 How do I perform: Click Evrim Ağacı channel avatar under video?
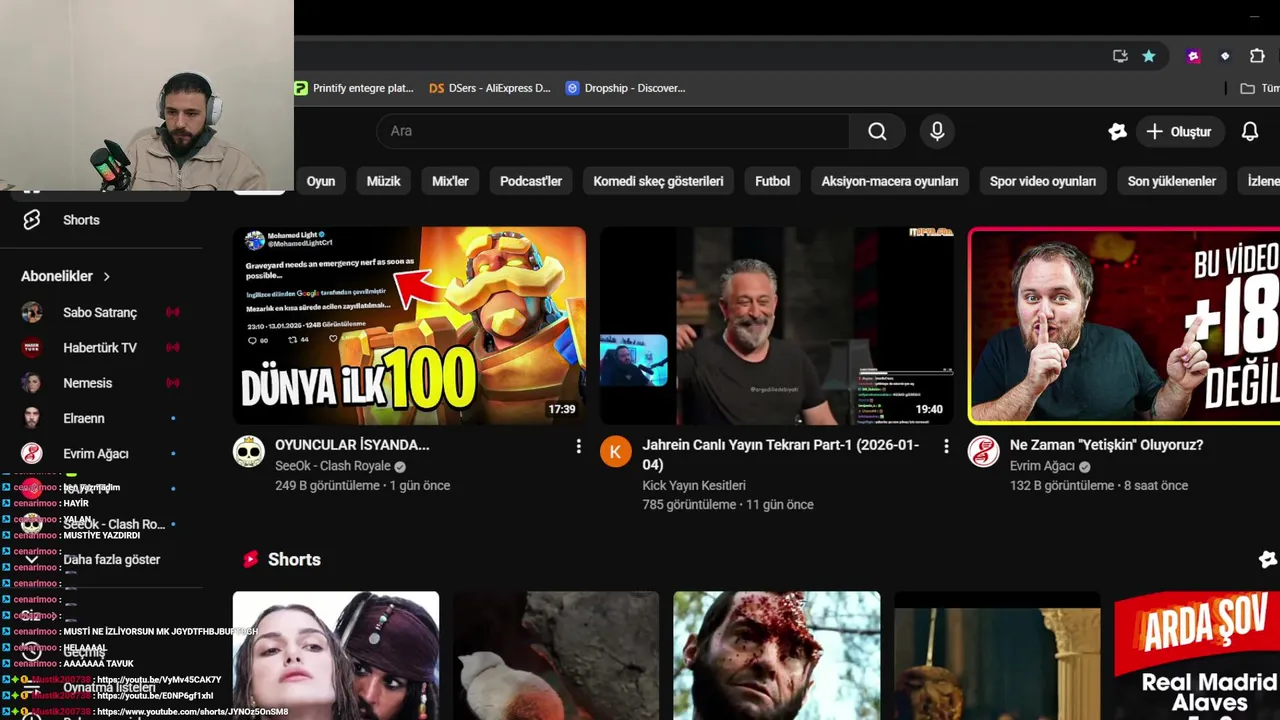tap(984, 451)
